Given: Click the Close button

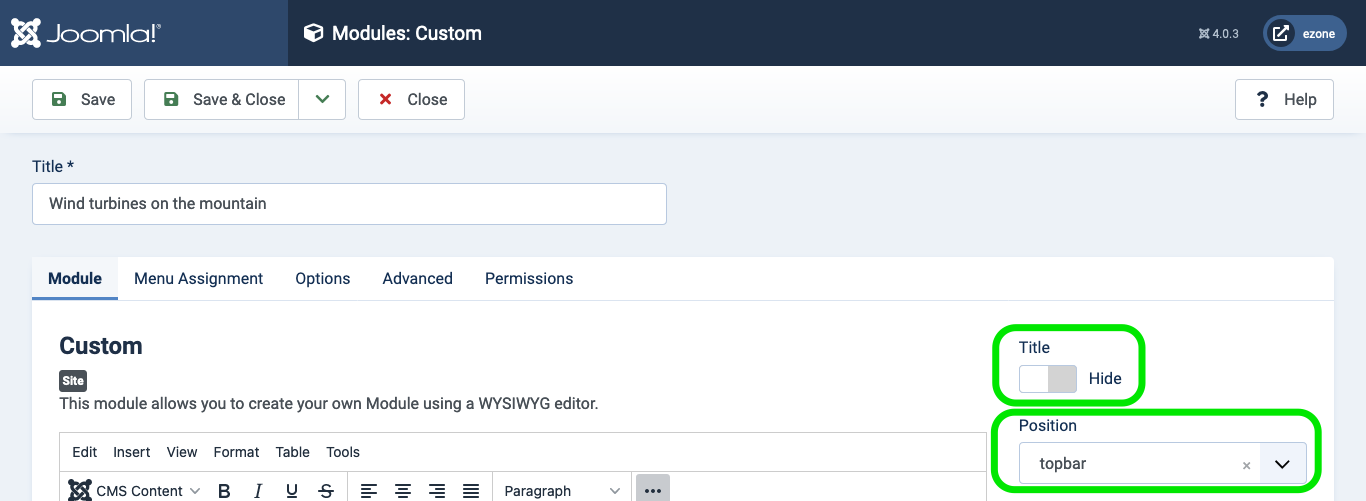Looking at the screenshot, I should pos(411,99).
